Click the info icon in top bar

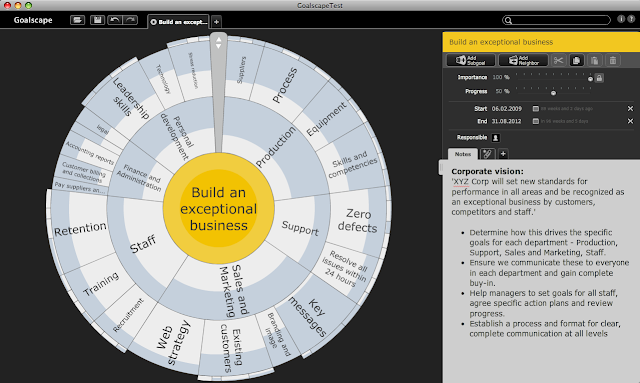(620, 19)
